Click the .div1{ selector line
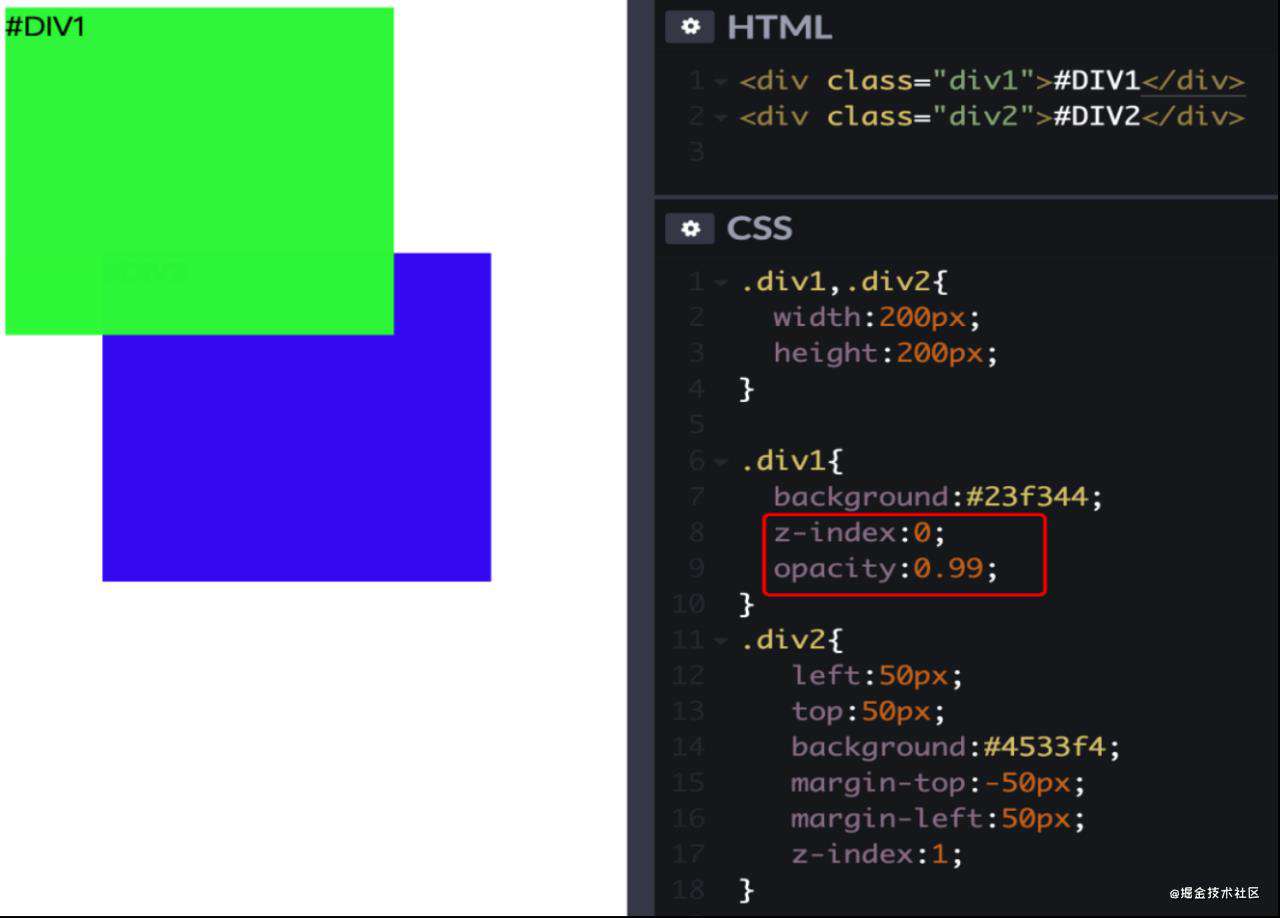Screen dimensions: 1280x918 point(792,461)
